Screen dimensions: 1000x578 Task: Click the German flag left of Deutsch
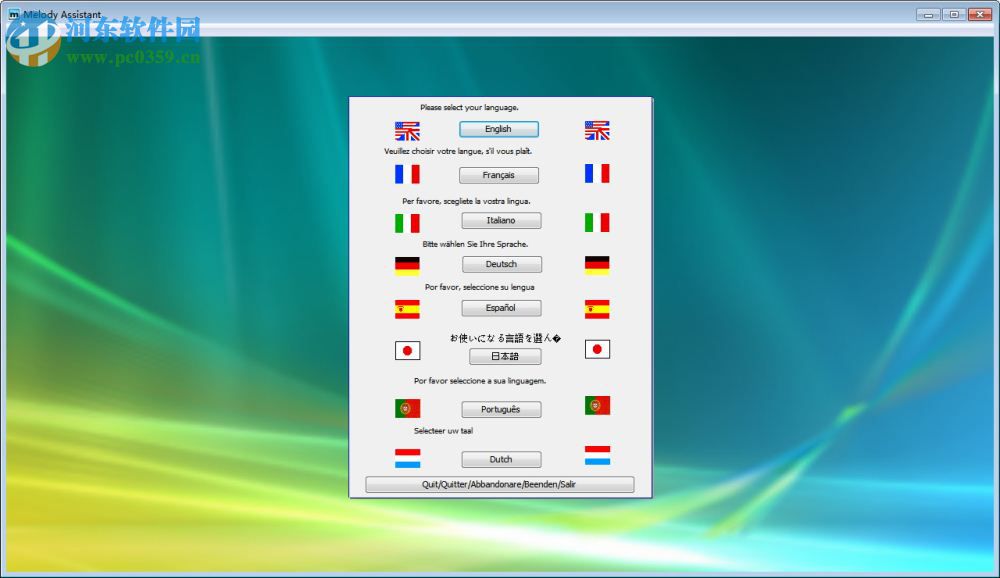click(x=408, y=266)
